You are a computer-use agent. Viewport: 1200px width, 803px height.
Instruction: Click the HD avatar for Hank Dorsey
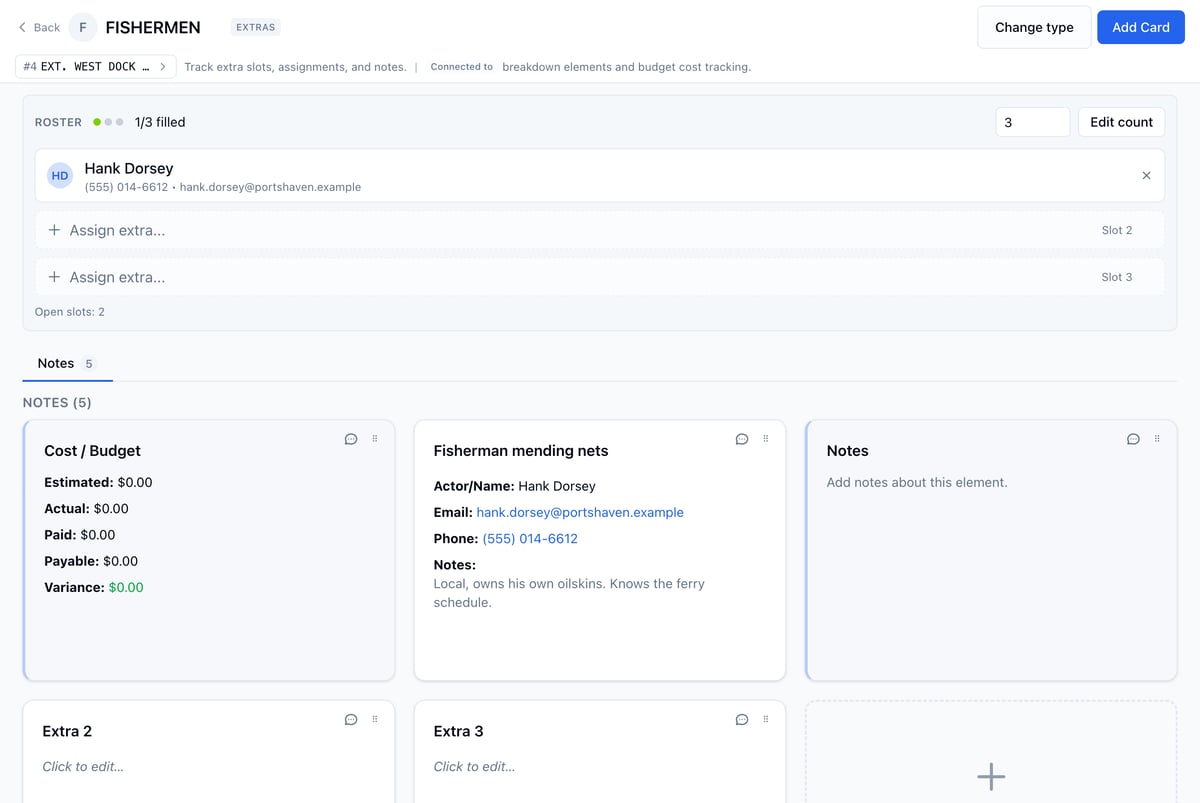point(60,176)
